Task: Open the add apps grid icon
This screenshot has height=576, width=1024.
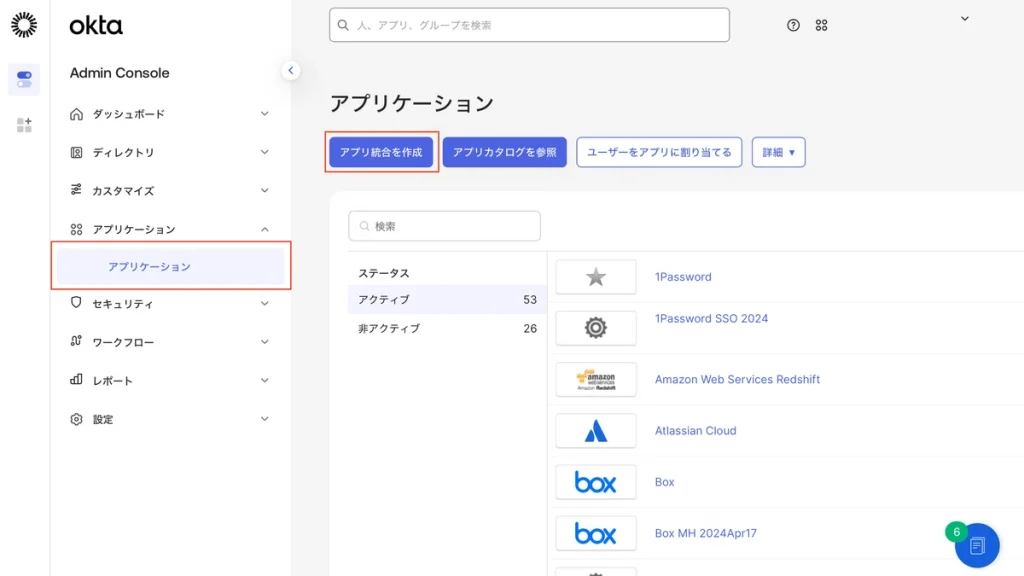Action: coord(24,125)
